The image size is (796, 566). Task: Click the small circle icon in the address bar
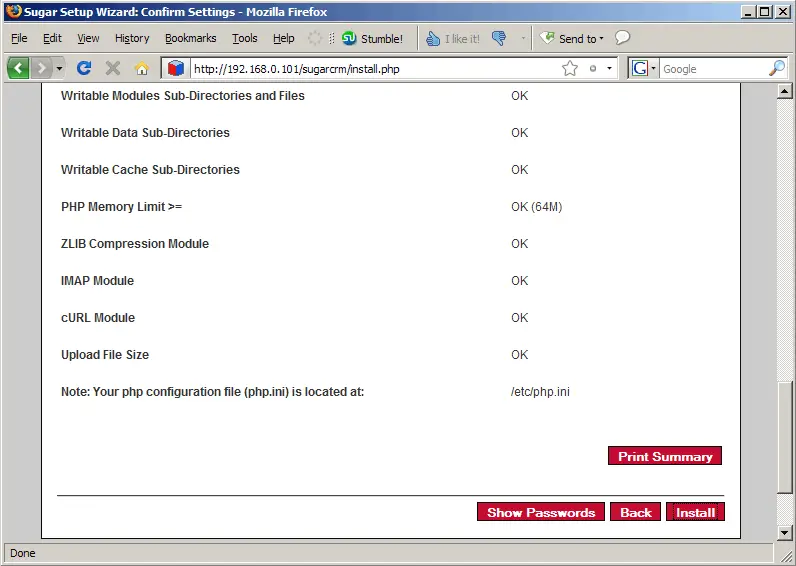592,68
